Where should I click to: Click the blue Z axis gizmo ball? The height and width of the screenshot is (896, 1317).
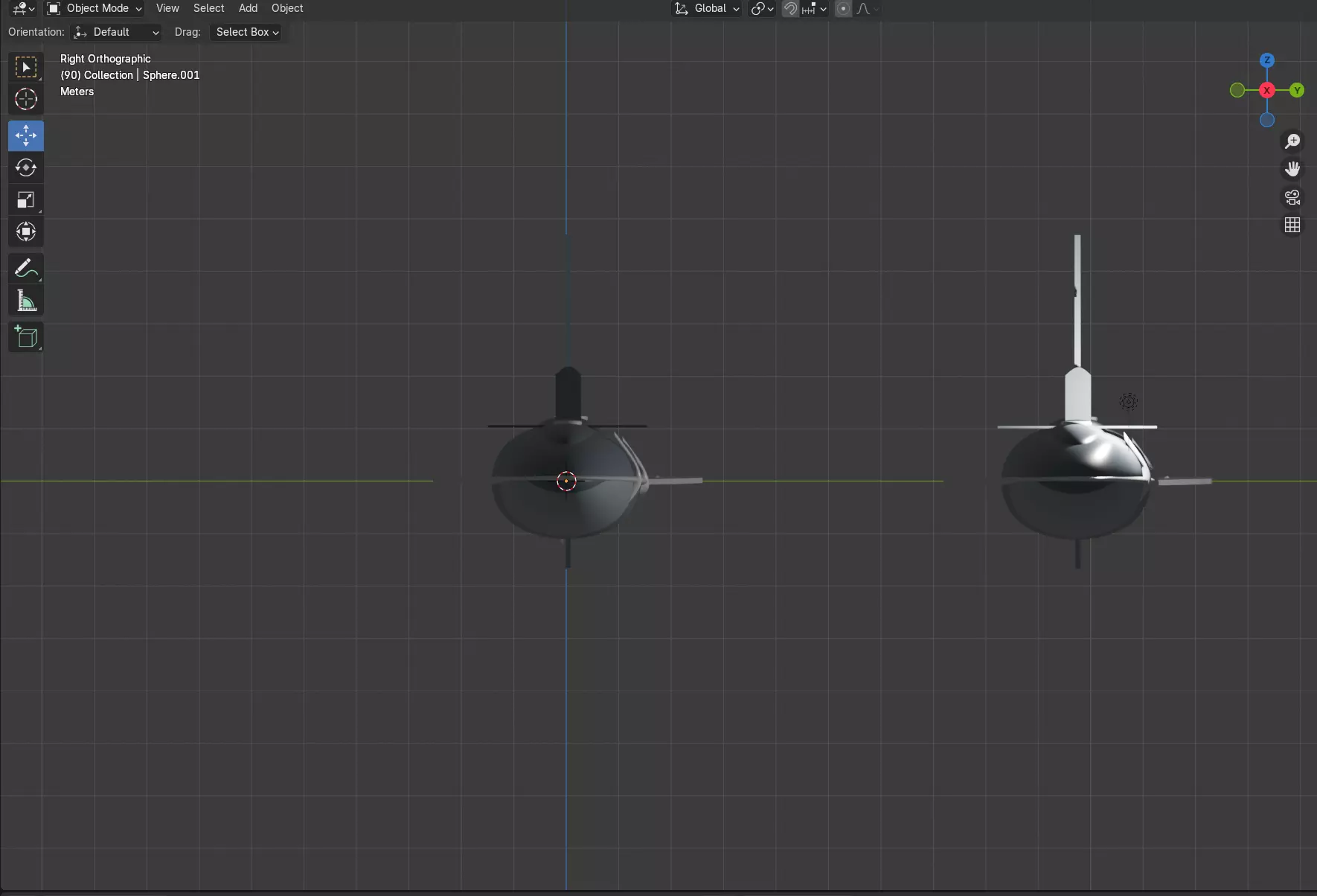click(1267, 60)
